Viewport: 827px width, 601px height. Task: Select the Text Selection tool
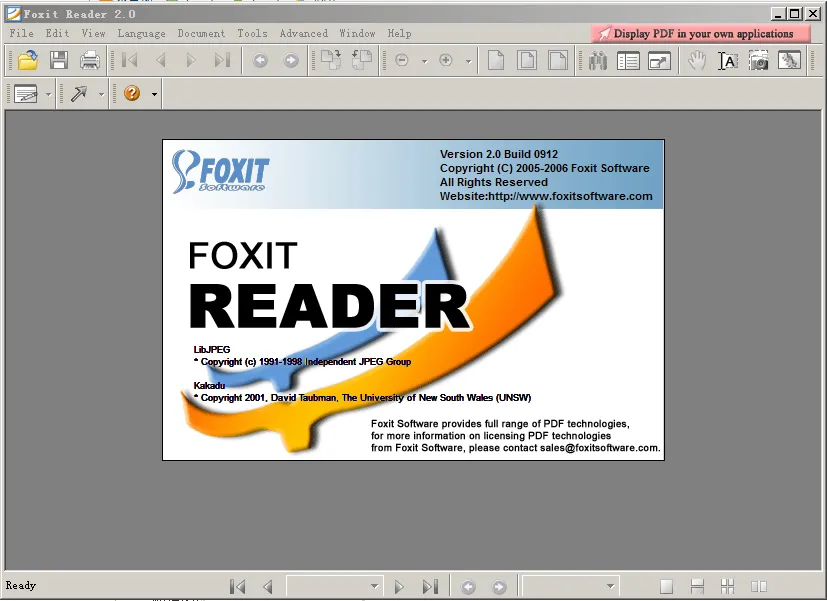pyautogui.click(x=728, y=60)
